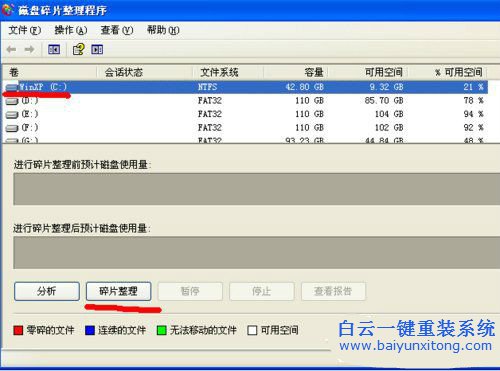The height and width of the screenshot is (371, 500).
Task: Select the (F:) drive icon
Action: (12, 128)
